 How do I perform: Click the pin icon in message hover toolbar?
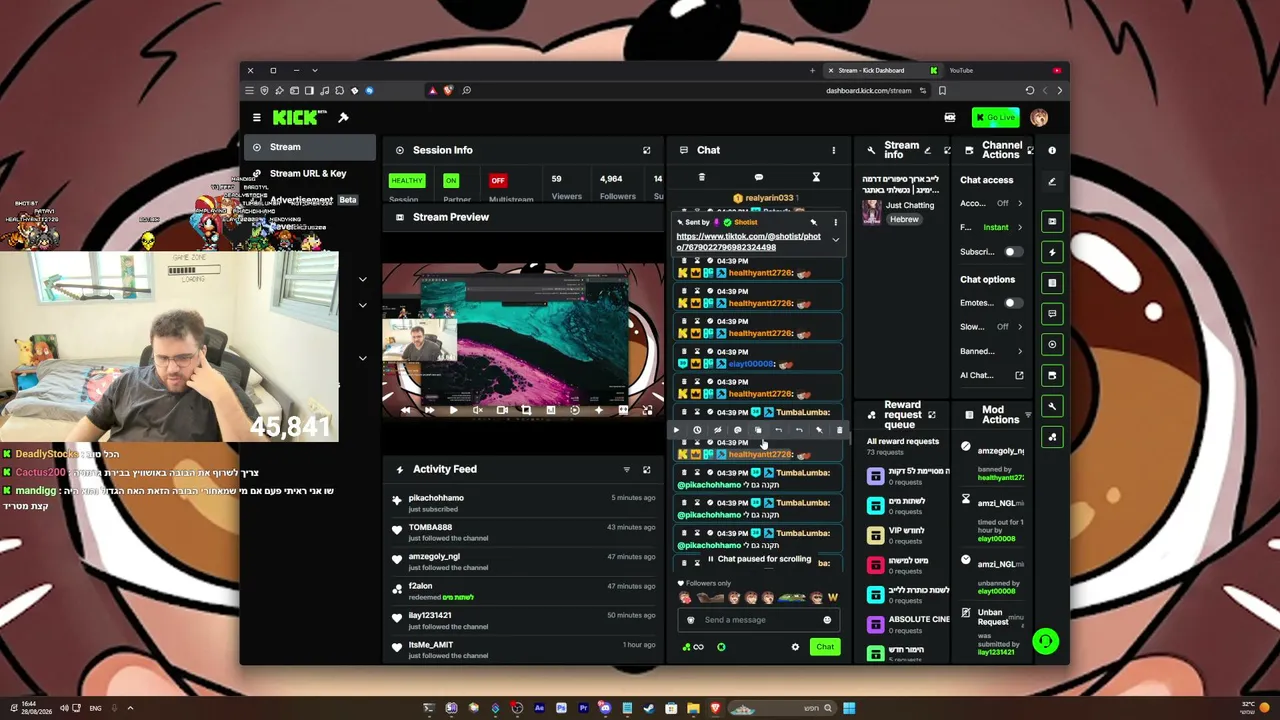coord(819,430)
